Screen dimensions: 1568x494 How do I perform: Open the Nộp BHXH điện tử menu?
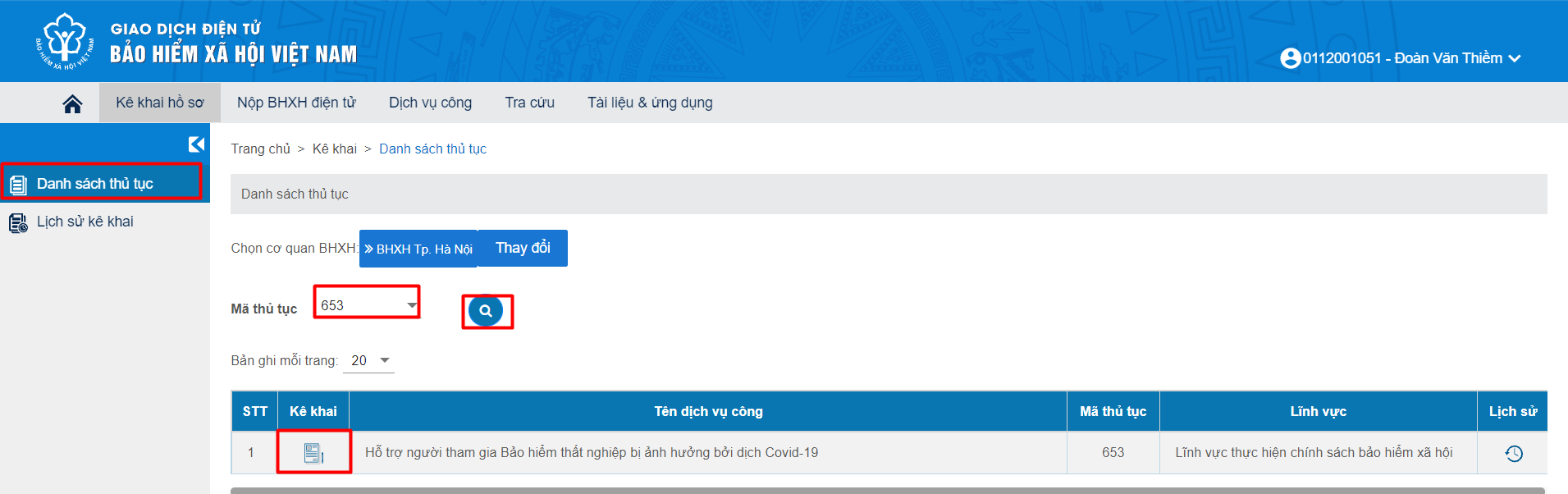[x=296, y=103]
